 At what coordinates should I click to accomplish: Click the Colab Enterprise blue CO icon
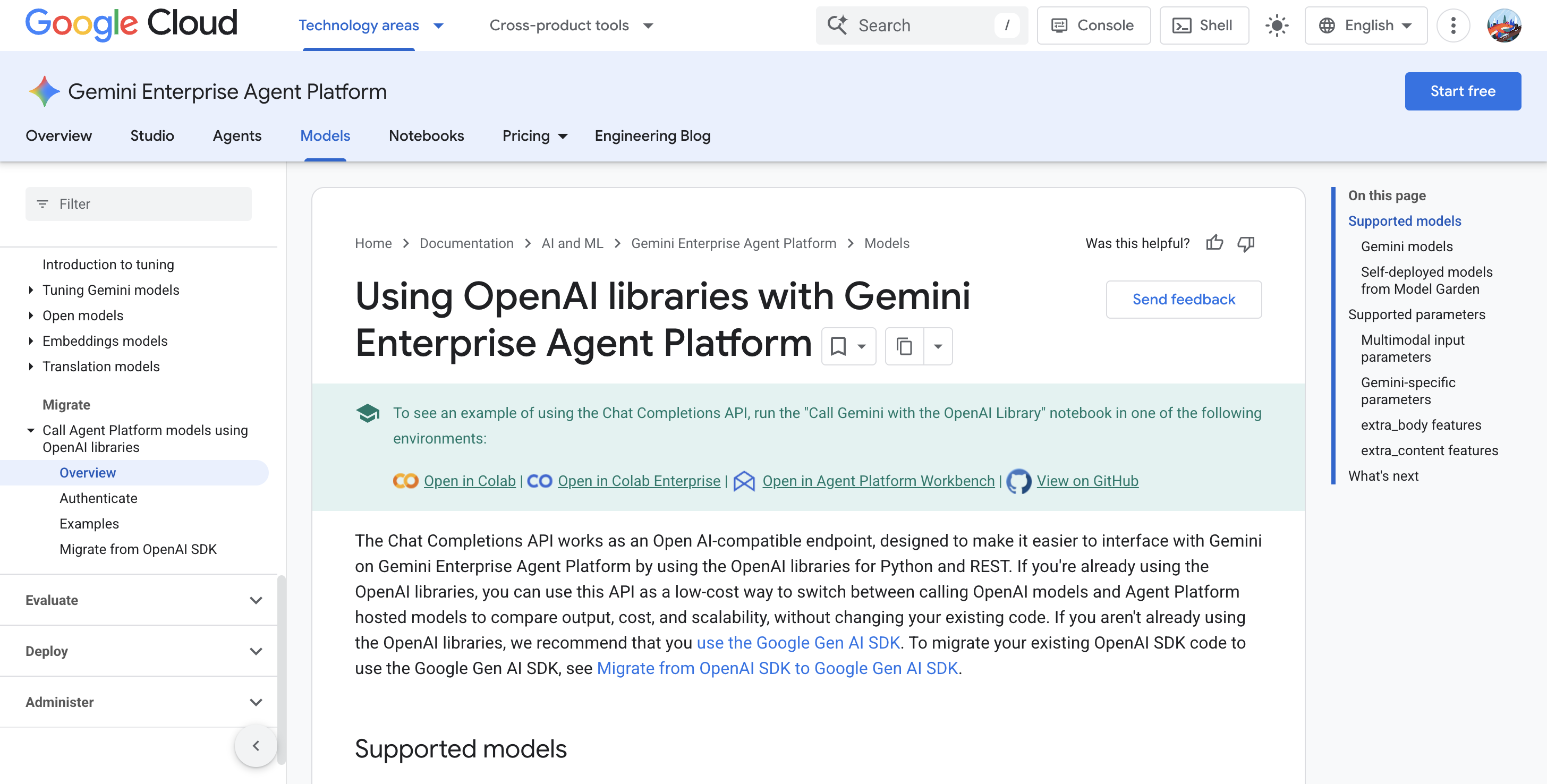click(x=539, y=481)
